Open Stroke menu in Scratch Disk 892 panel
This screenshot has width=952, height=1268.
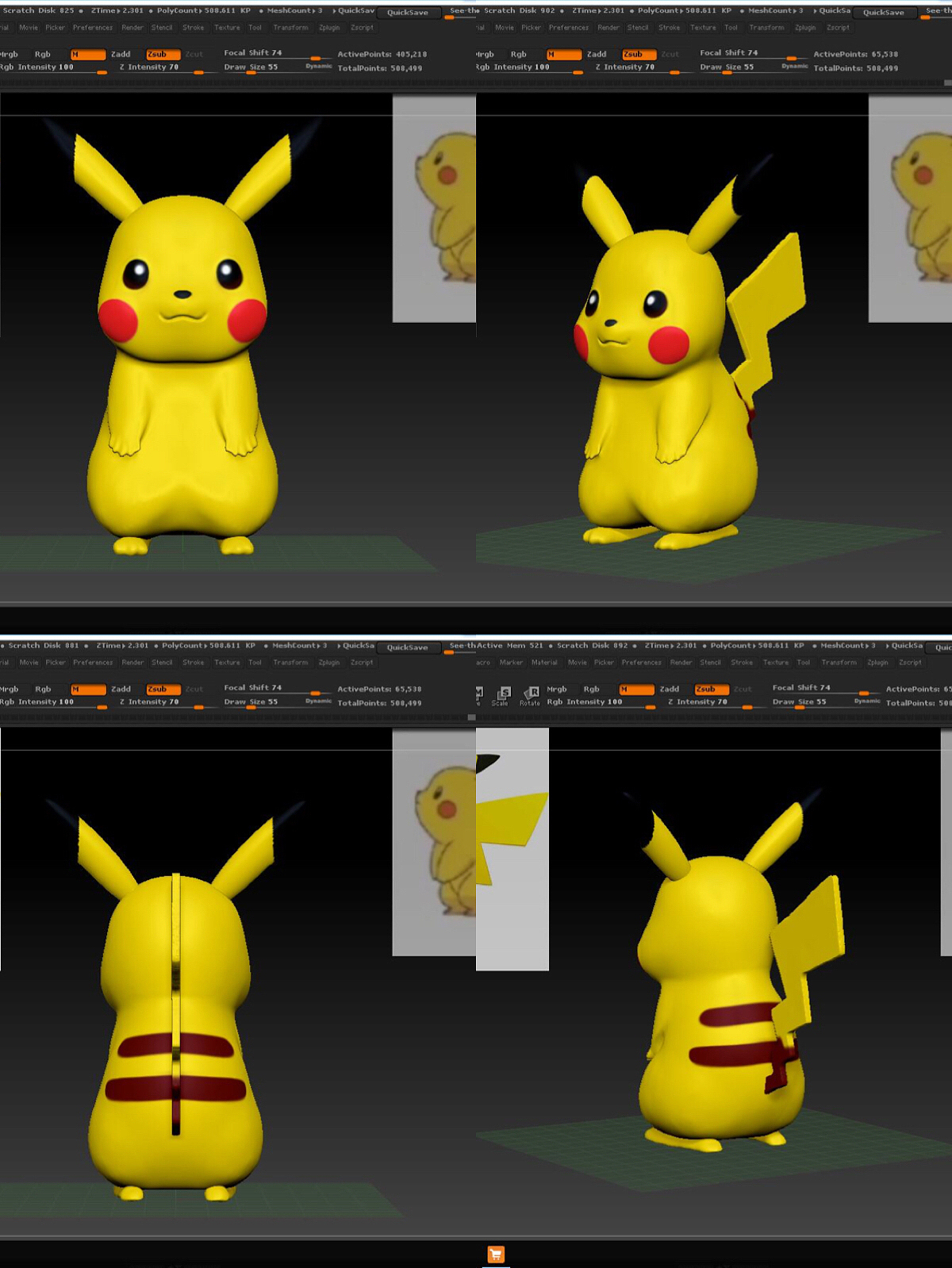click(742, 662)
